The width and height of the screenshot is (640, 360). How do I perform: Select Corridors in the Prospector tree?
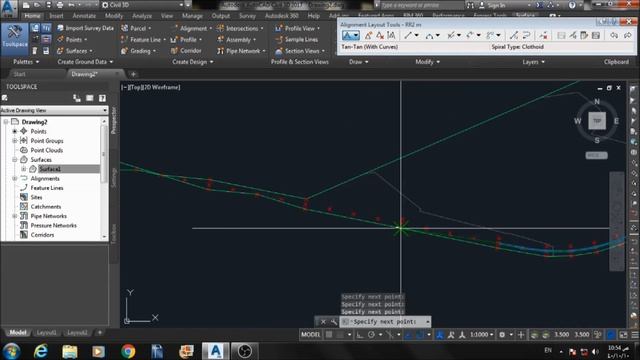tap(42, 235)
